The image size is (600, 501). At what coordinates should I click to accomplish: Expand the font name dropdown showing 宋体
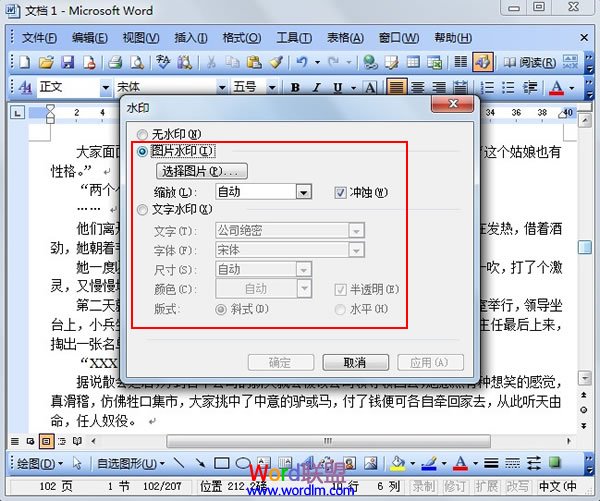point(218,87)
